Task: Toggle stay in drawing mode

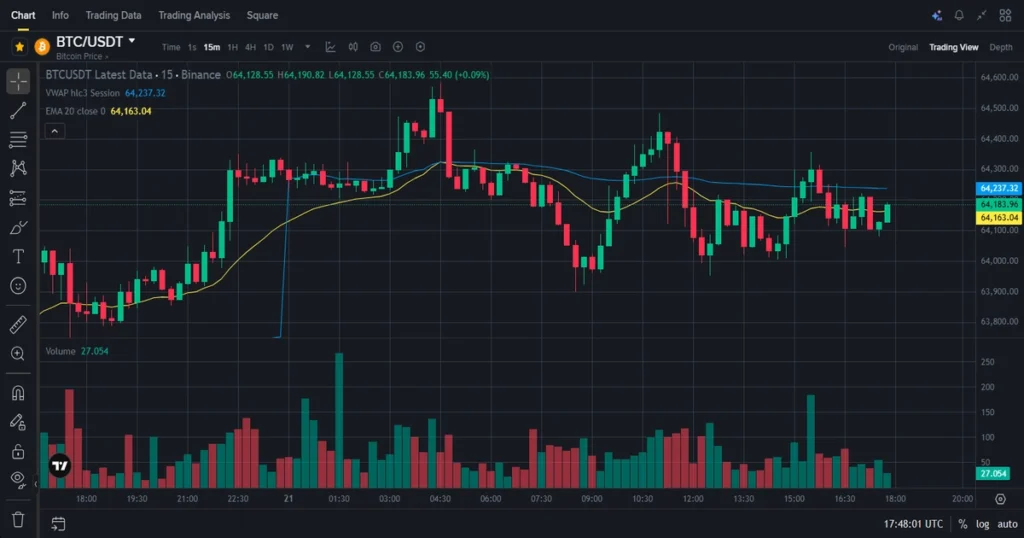Action: [18, 422]
